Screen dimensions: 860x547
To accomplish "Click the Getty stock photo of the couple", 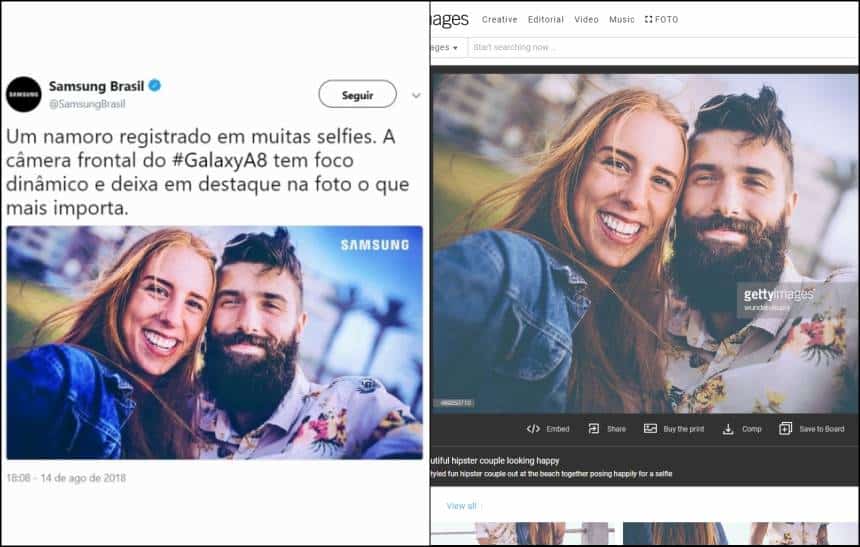I will click(644, 244).
